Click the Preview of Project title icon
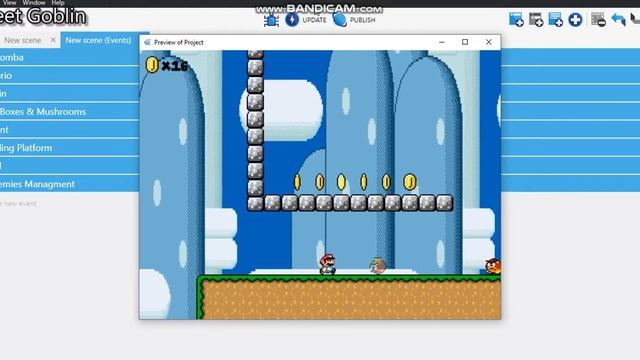The width and height of the screenshot is (640, 360). pos(147,42)
